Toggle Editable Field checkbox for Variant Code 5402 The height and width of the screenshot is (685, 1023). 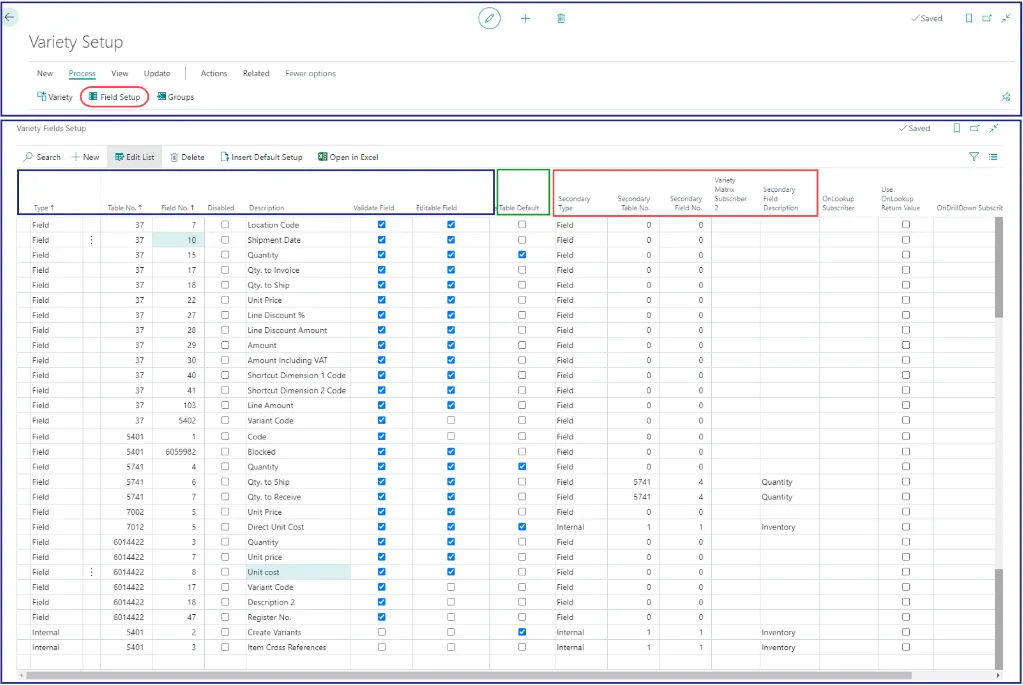tap(451, 420)
